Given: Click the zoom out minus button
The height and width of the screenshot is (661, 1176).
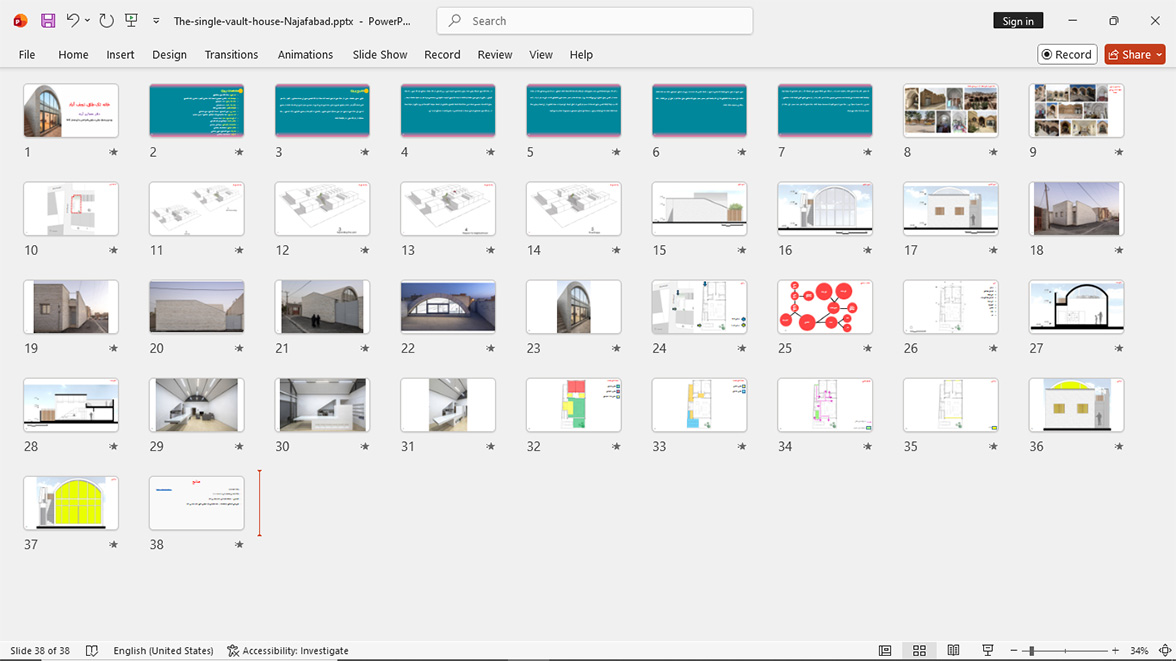Looking at the screenshot, I should [x=1014, y=650].
